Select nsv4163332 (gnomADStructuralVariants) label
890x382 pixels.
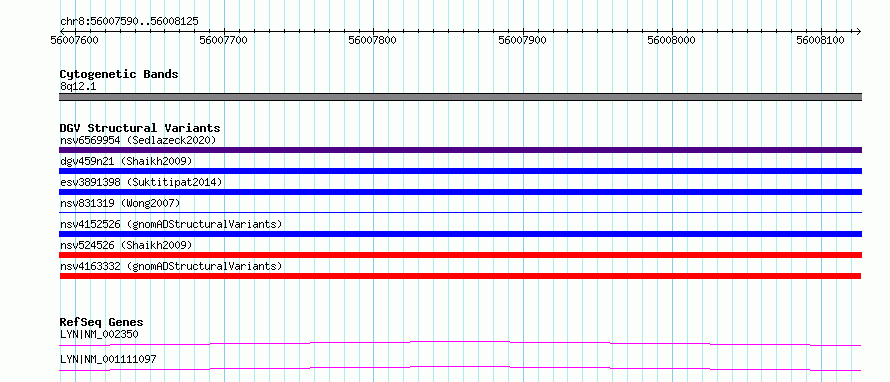tap(171, 266)
